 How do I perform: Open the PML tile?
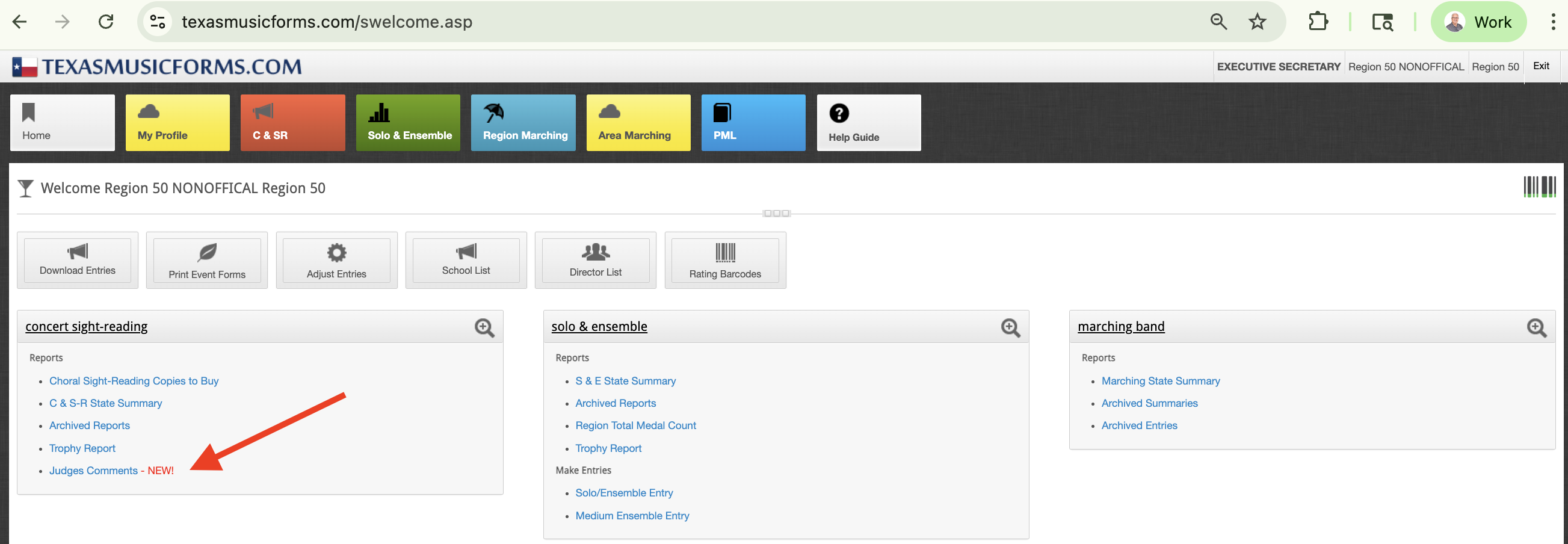point(753,122)
